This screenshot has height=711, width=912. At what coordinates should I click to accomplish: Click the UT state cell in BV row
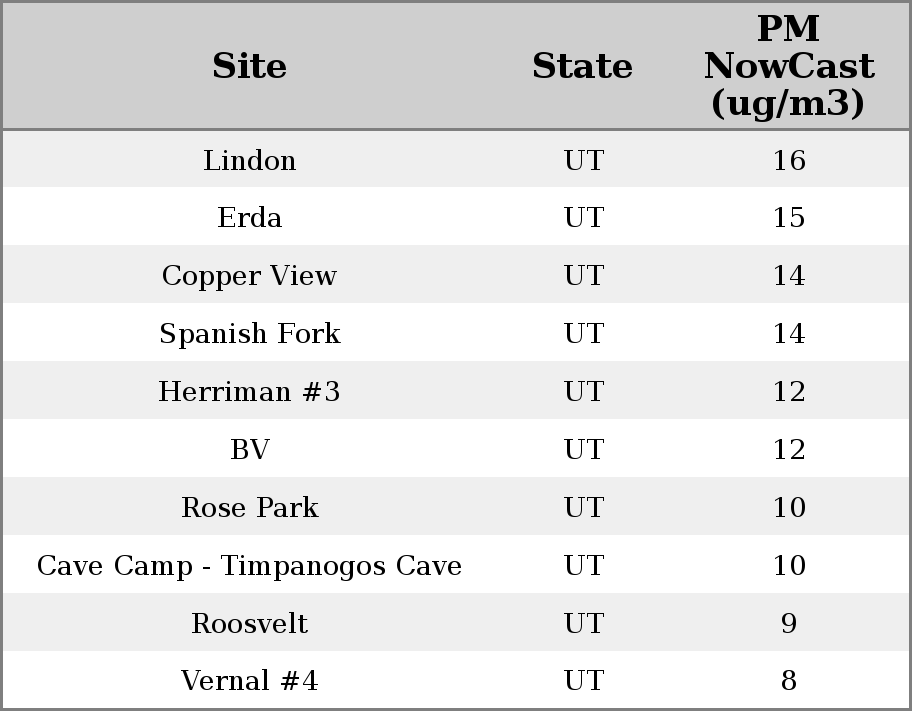click(583, 450)
